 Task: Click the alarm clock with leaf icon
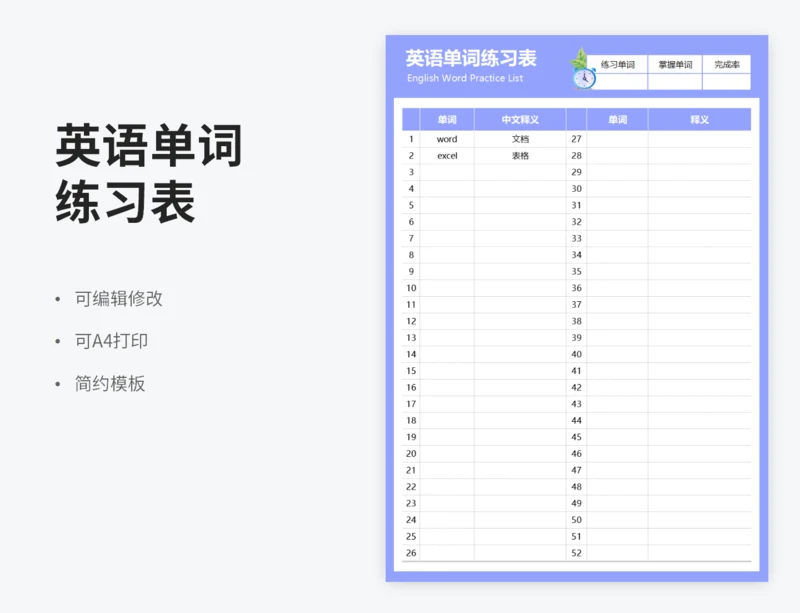point(582,69)
